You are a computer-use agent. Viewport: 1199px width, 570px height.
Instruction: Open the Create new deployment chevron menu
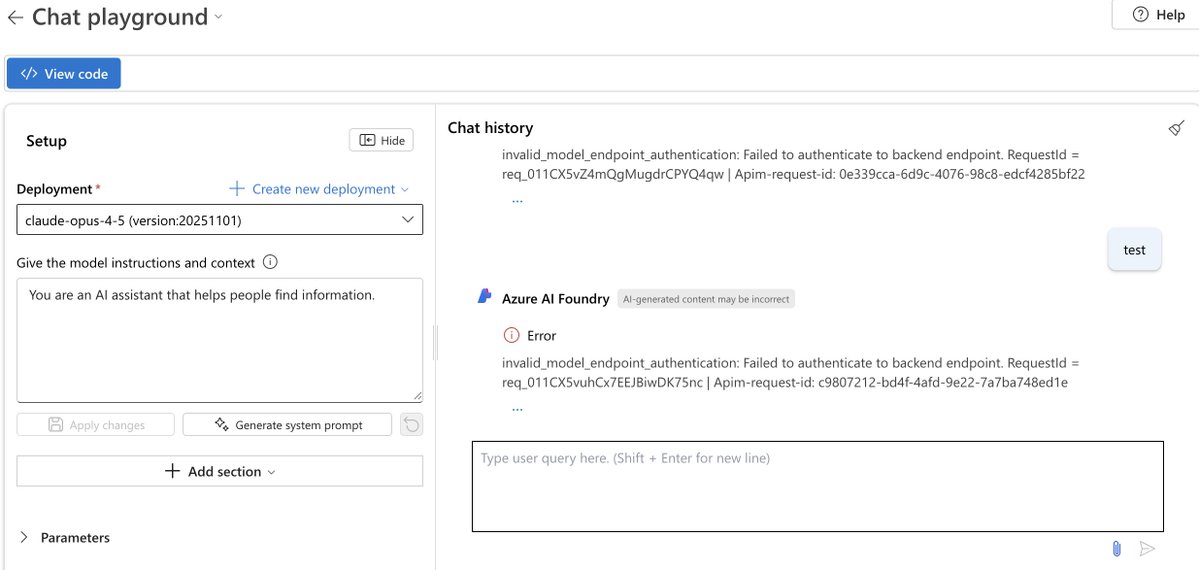pyautogui.click(x=405, y=190)
